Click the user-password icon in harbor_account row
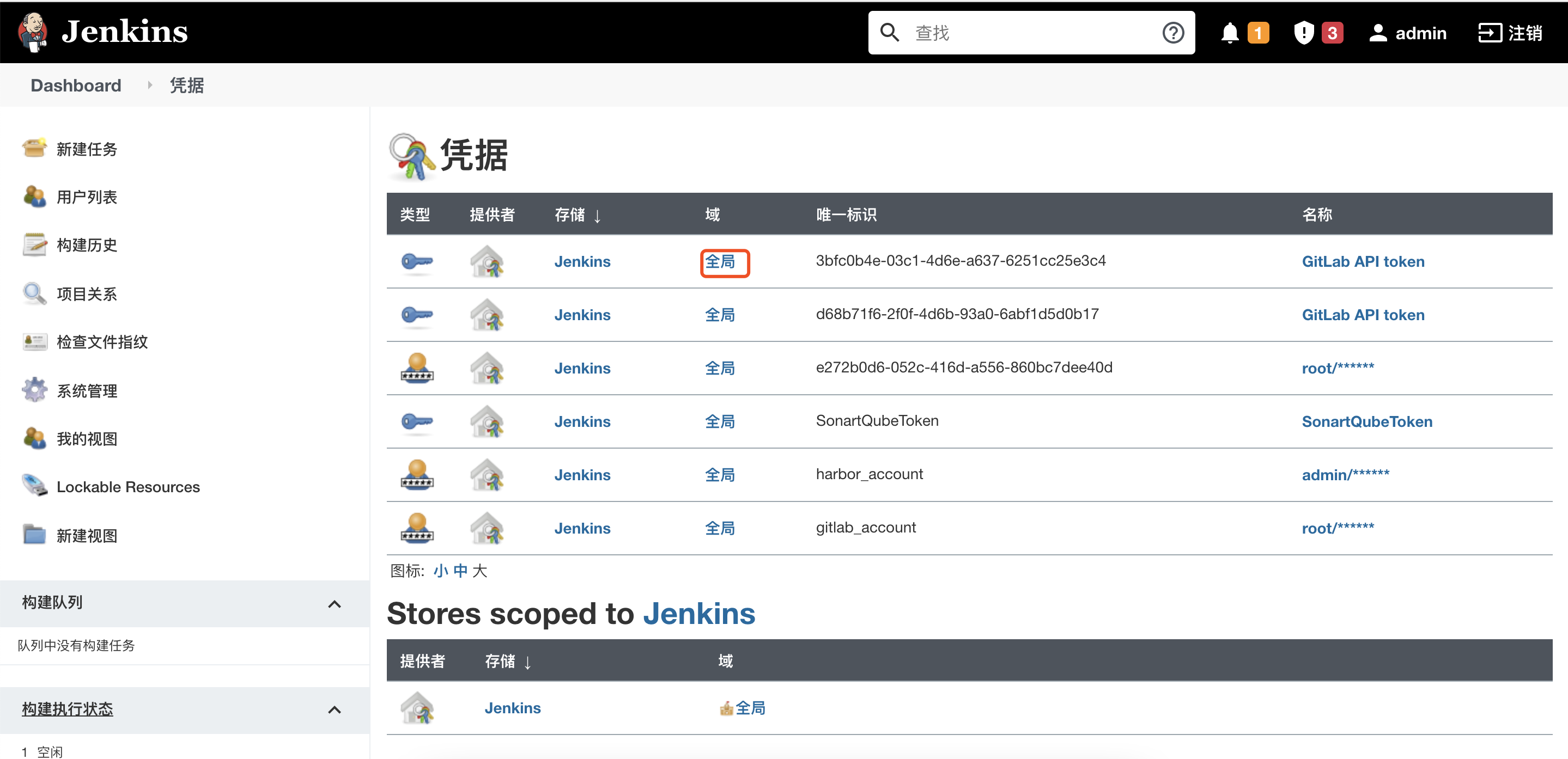Image resolution: width=1568 pixels, height=759 pixels. (417, 474)
